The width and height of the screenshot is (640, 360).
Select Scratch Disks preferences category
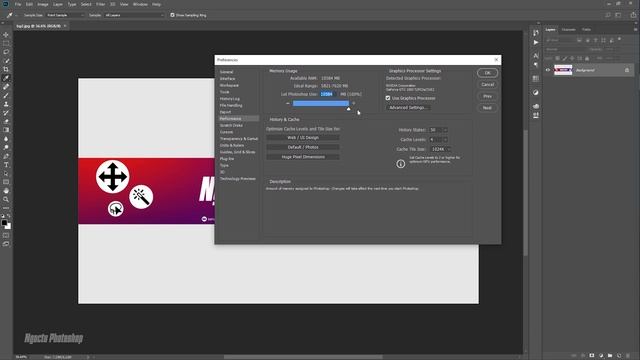(231, 125)
